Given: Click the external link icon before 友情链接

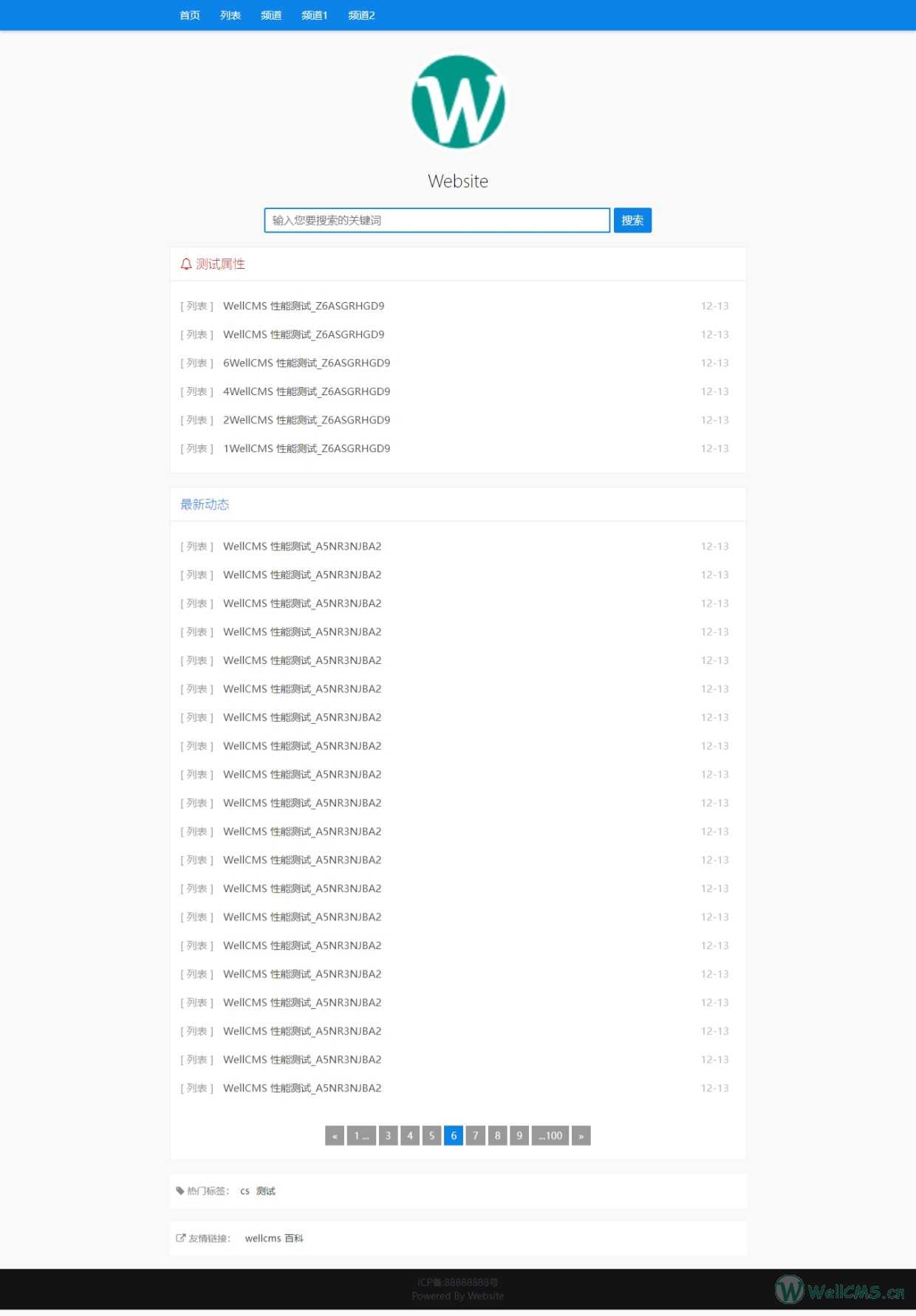Looking at the screenshot, I should point(180,1238).
